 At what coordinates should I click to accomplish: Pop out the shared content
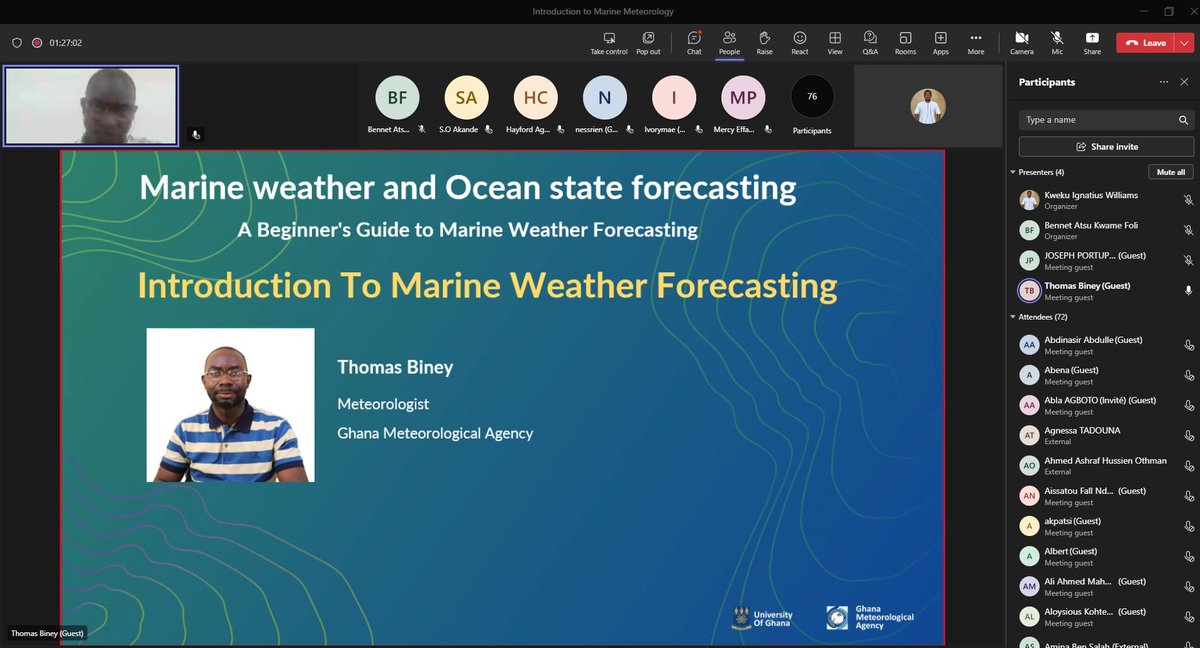click(648, 42)
